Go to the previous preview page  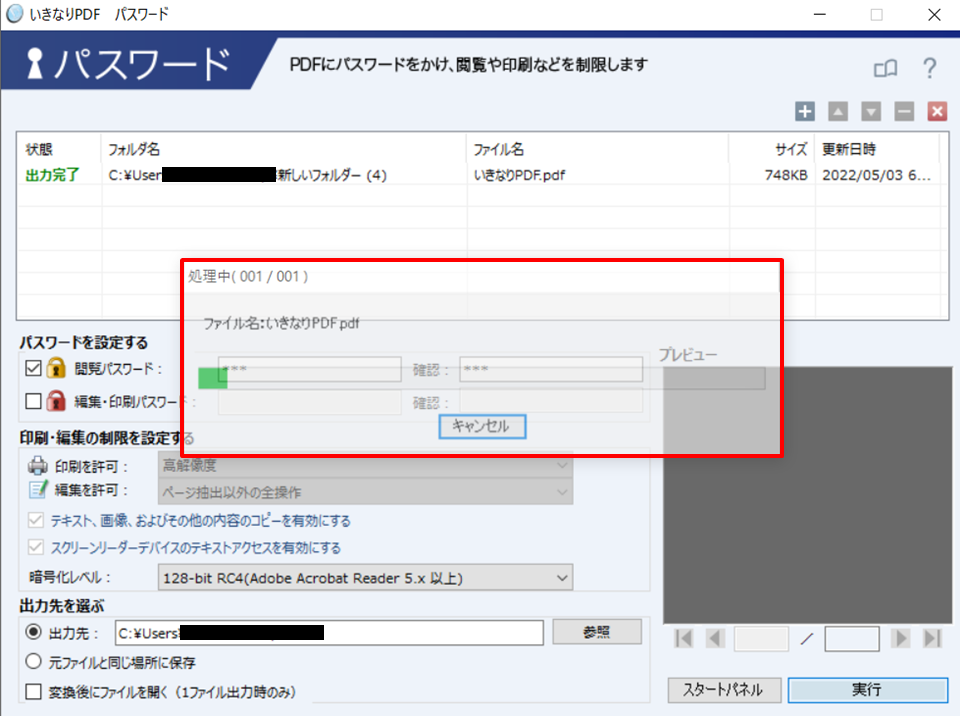pos(714,638)
